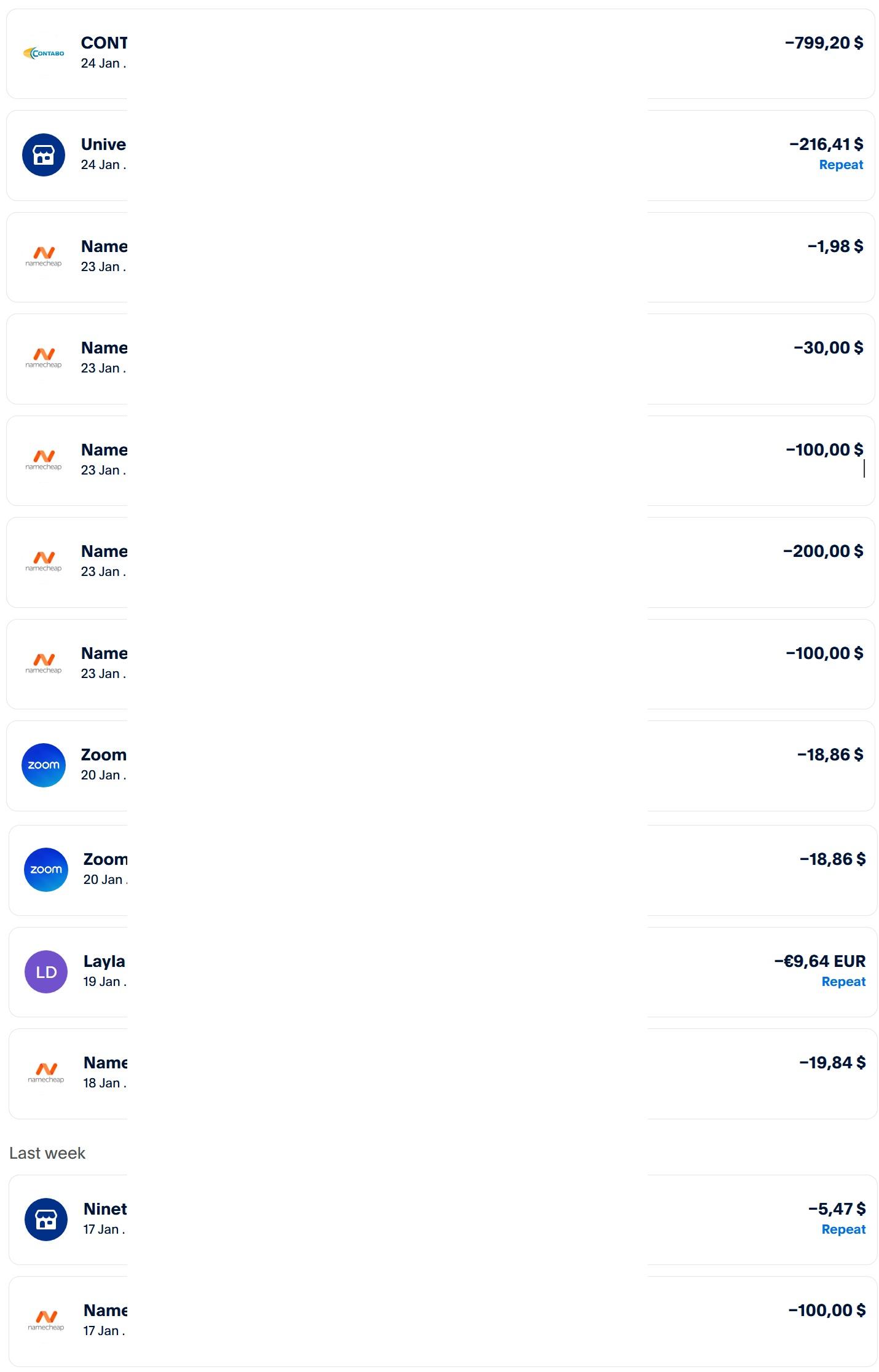
Task: Click Namecheap logo on the −19,84 $ payment
Action: point(46,1073)
